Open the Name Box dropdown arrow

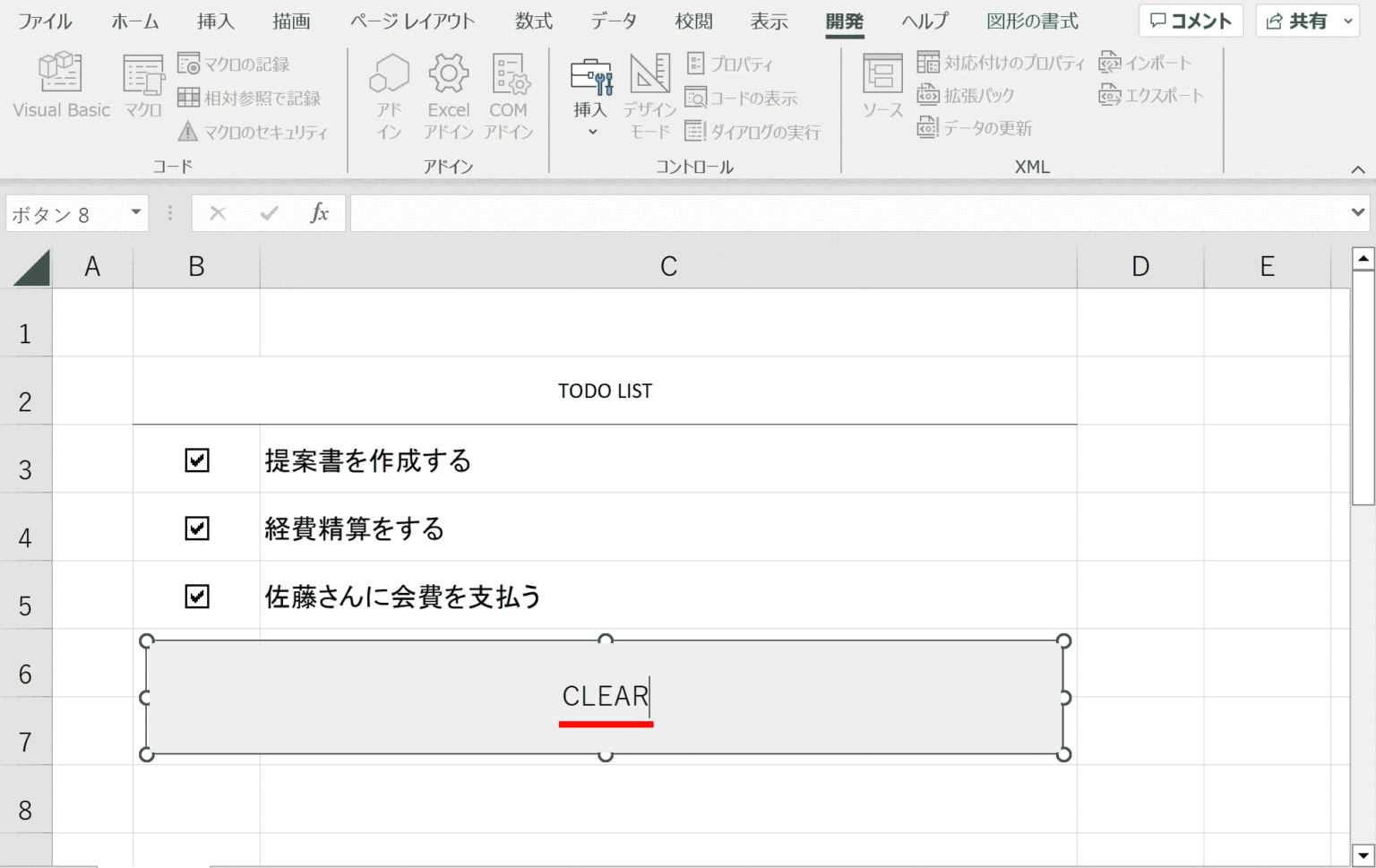tap(136, 213)
